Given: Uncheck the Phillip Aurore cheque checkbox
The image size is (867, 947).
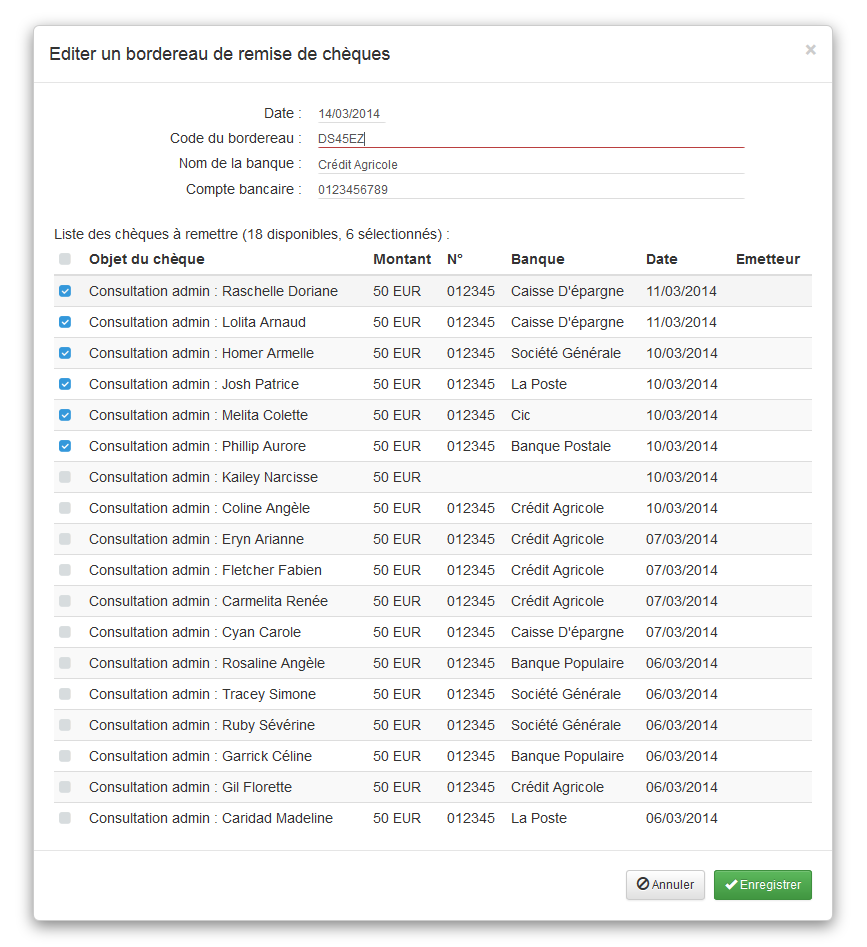Looking at the screenshot, I should (65, 446).
